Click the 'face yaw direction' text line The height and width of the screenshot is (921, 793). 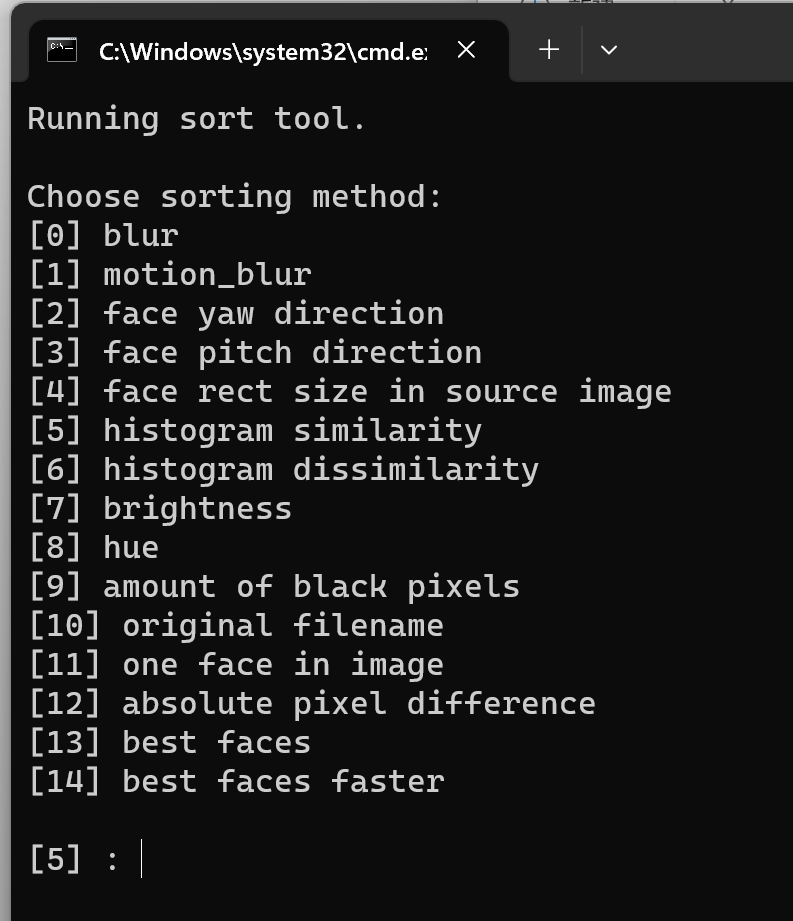(x=273, y=314)
